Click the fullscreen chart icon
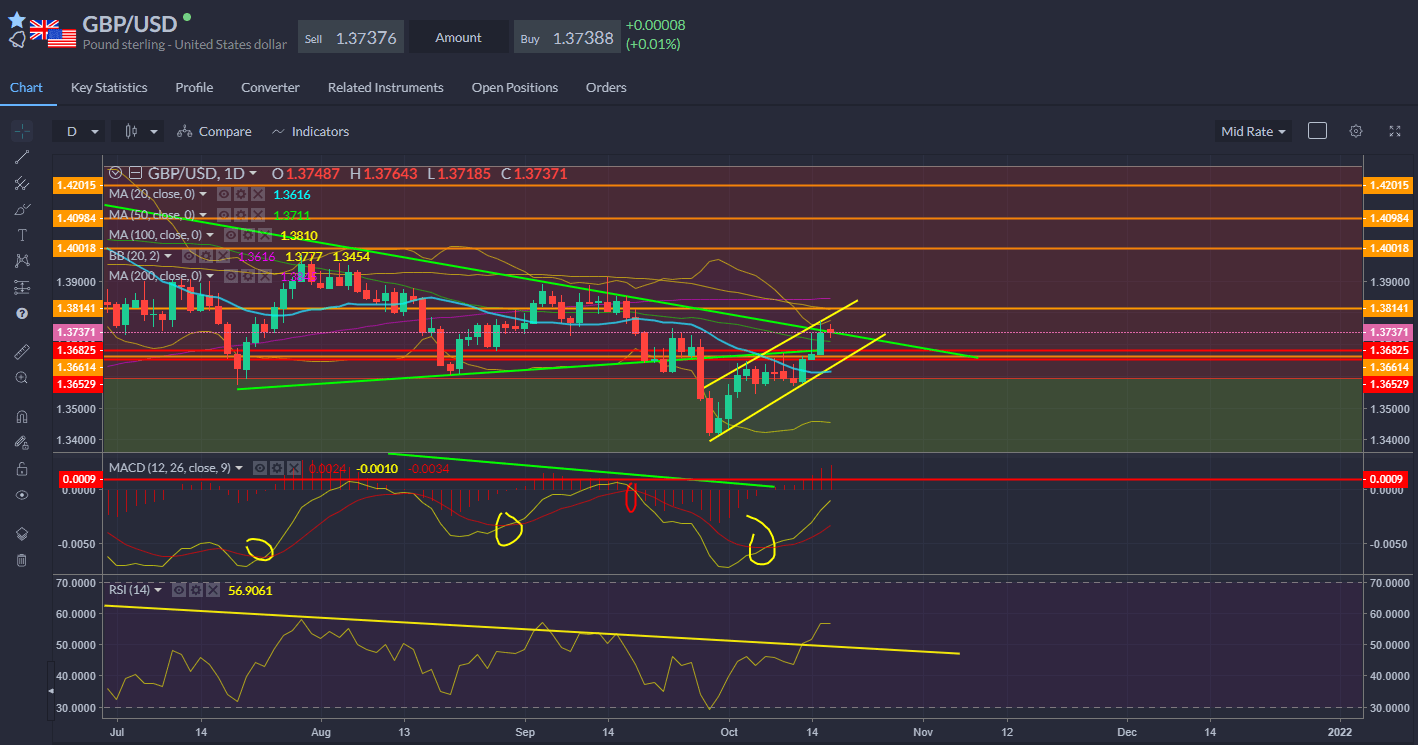 [1394, 130]
